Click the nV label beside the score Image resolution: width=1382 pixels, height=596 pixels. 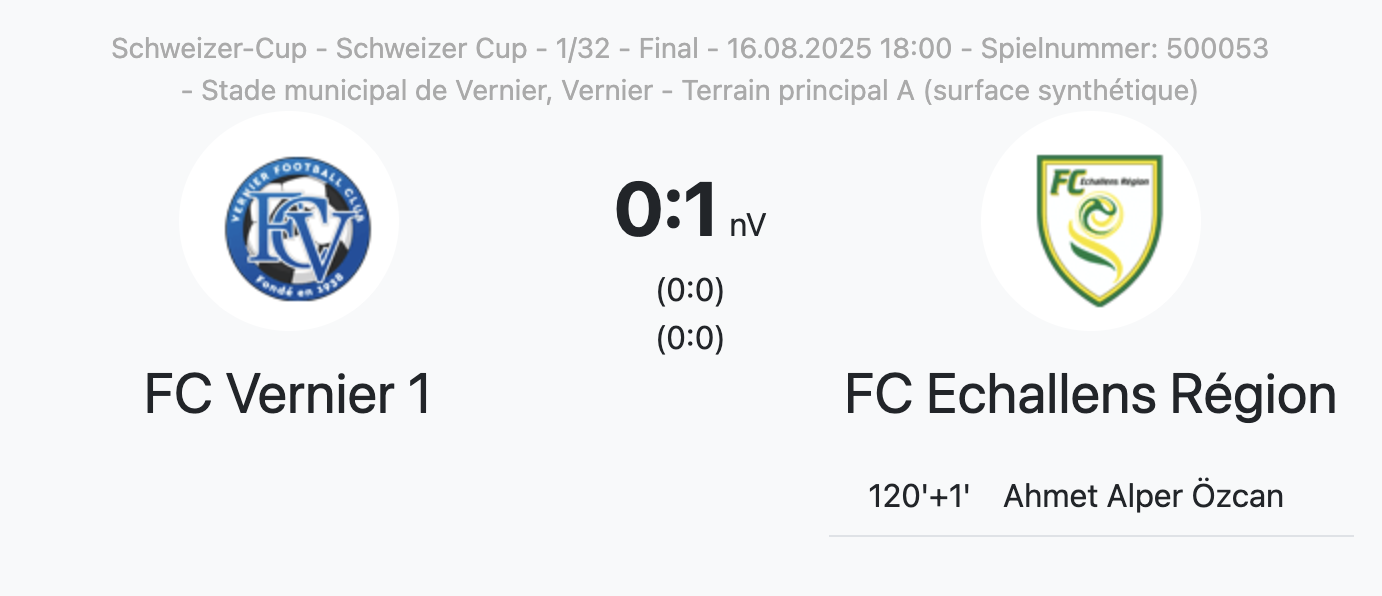[747, 224]
